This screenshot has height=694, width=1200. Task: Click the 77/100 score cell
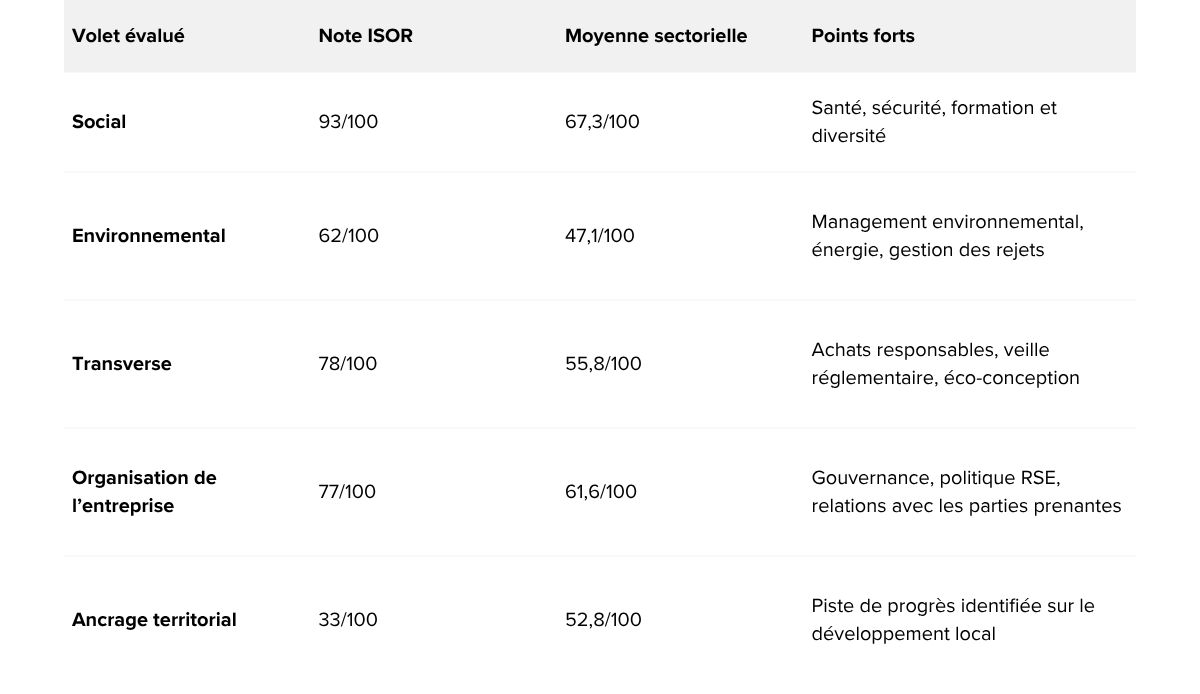click(347, 492)
